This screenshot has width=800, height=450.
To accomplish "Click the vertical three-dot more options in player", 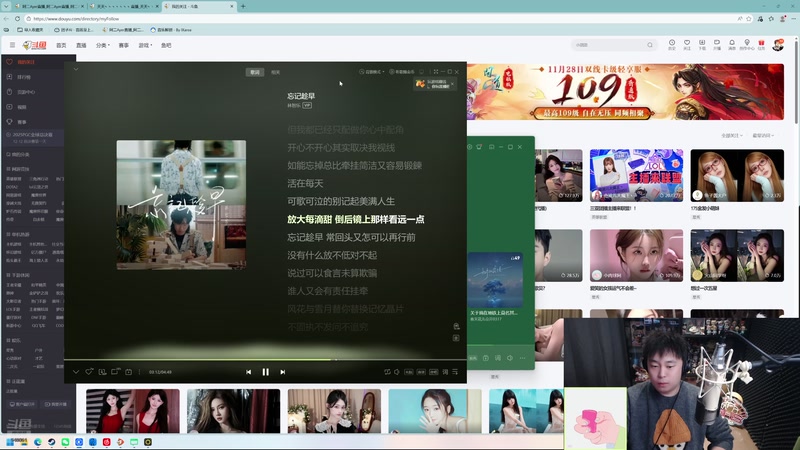I will coord(139,372).
